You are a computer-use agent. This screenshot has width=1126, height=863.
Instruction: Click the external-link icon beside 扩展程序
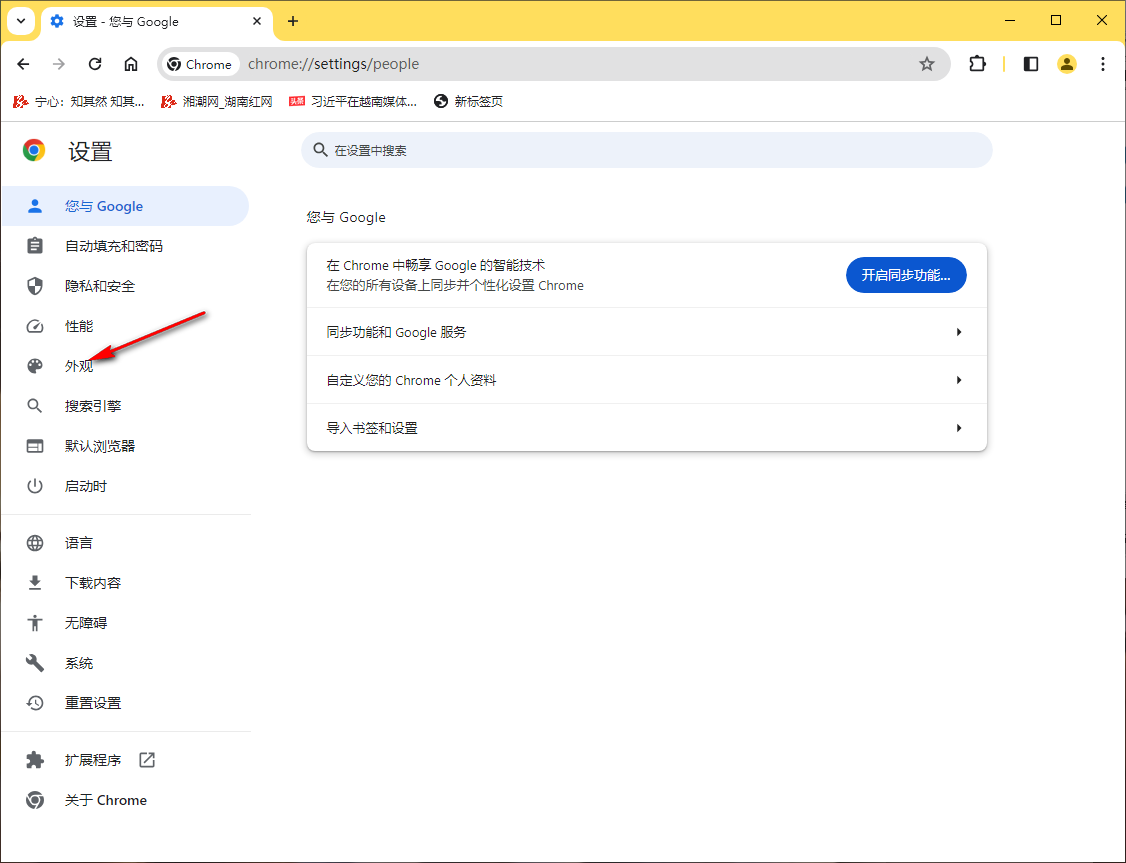tap(147, 760)
